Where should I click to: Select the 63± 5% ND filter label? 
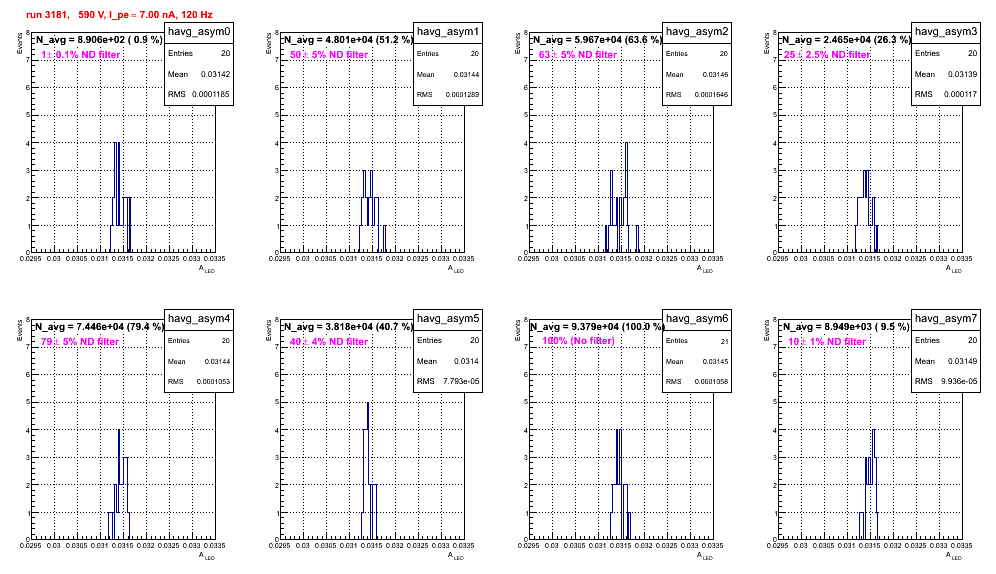(x=578, y=55)
